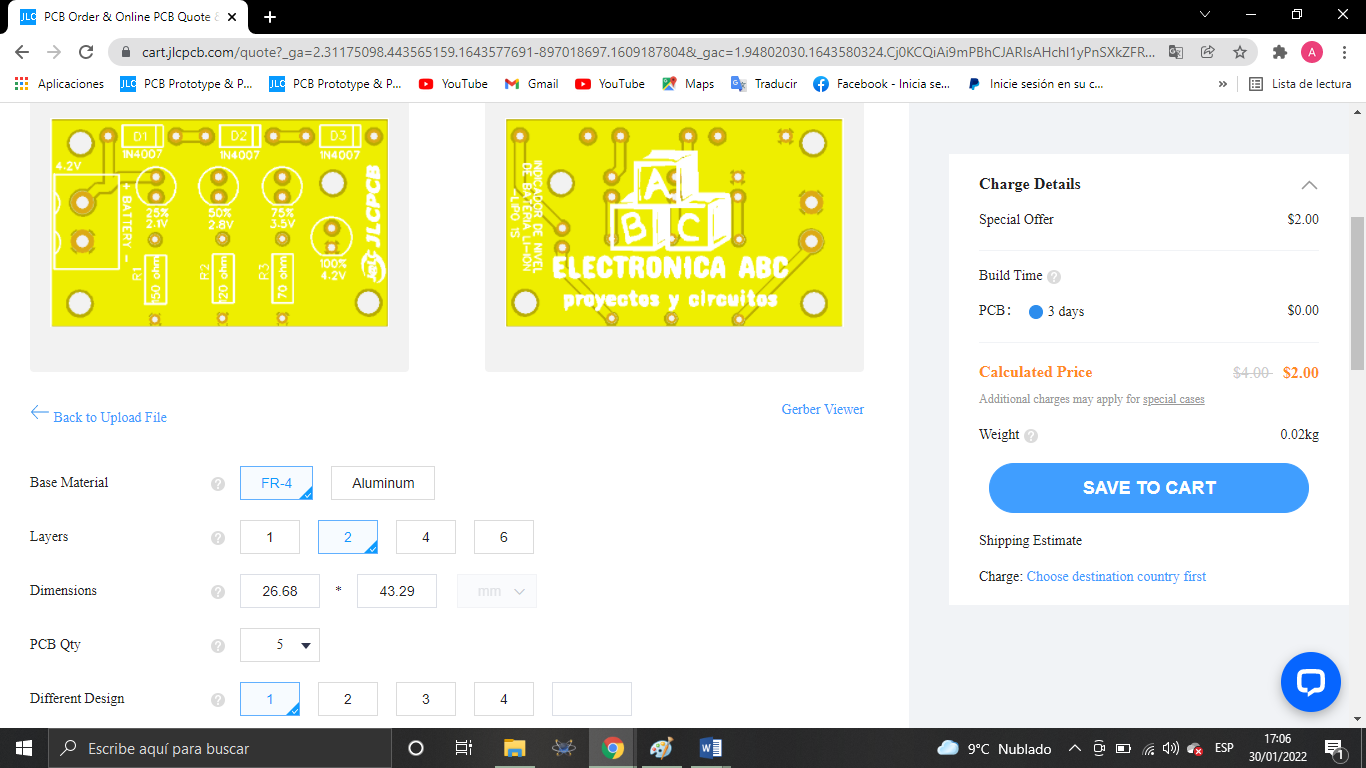Select Different Design 1
Viewport: 1366px width, 768px height.
[x=270, y=699]
